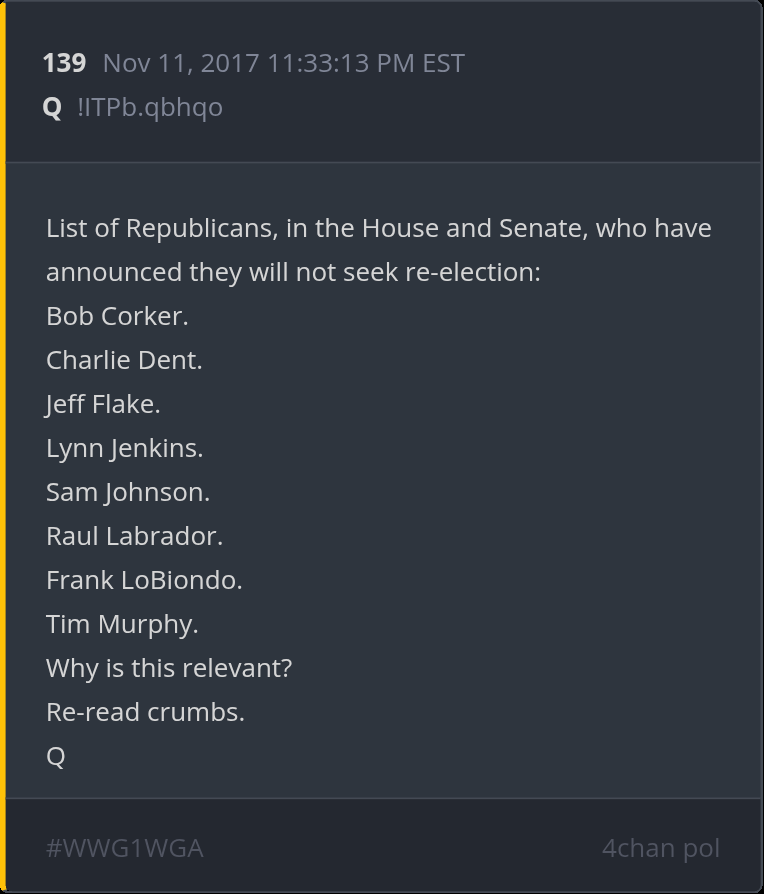Viewport: 764px width, 894px height.
Task: Click the 'announced they will not seek re-election' line
Action: 292,272
